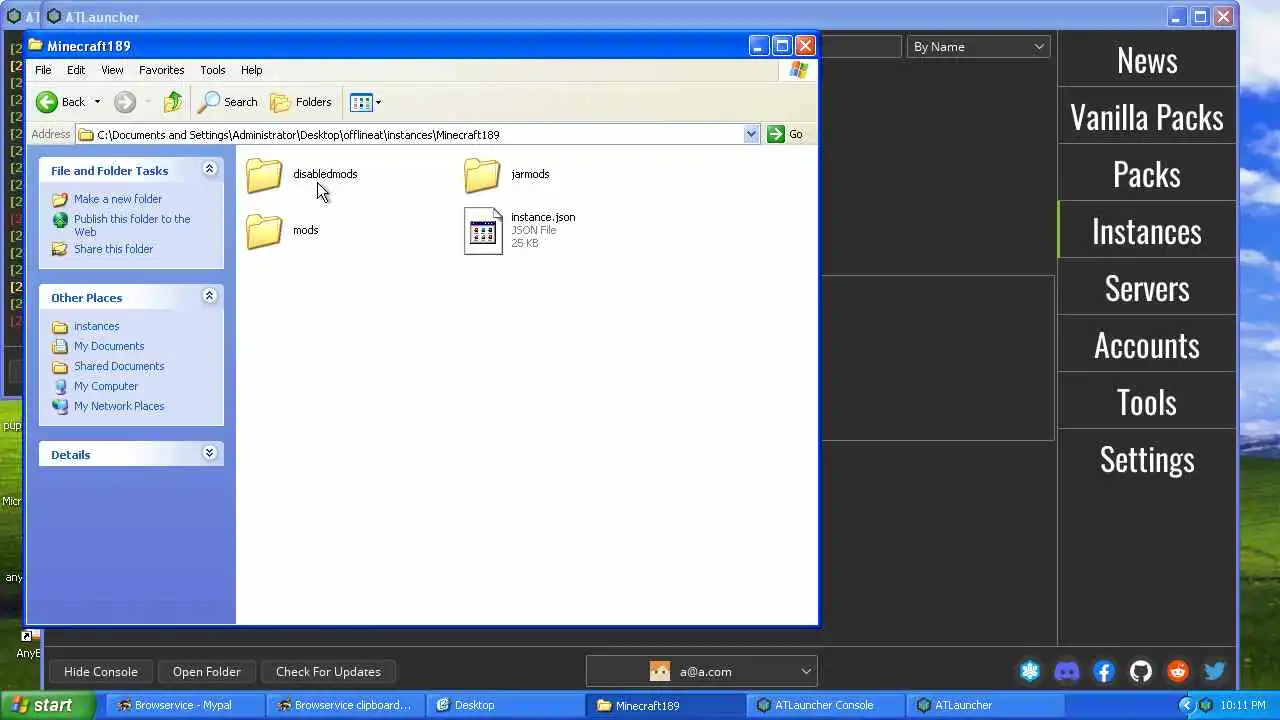Open the Views dropdown arrow

tap(378, 102)
